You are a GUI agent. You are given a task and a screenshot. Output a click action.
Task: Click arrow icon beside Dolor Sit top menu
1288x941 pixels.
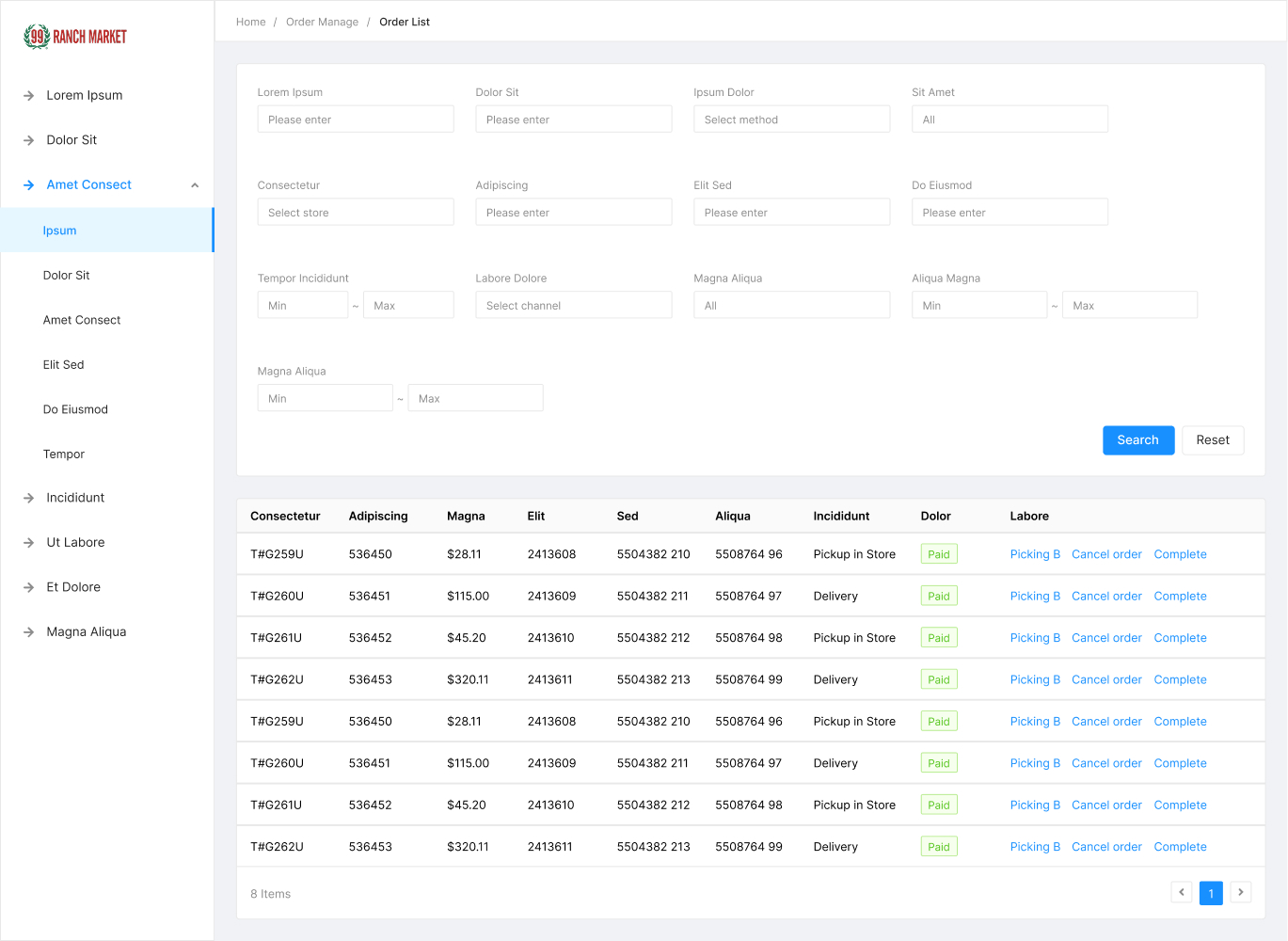point(28,140)
